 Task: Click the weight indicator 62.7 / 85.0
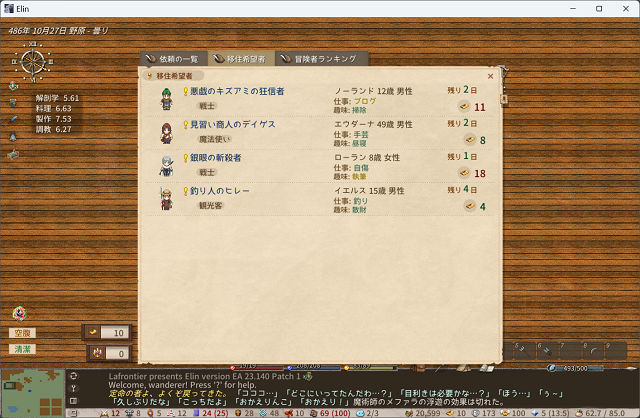600,413
